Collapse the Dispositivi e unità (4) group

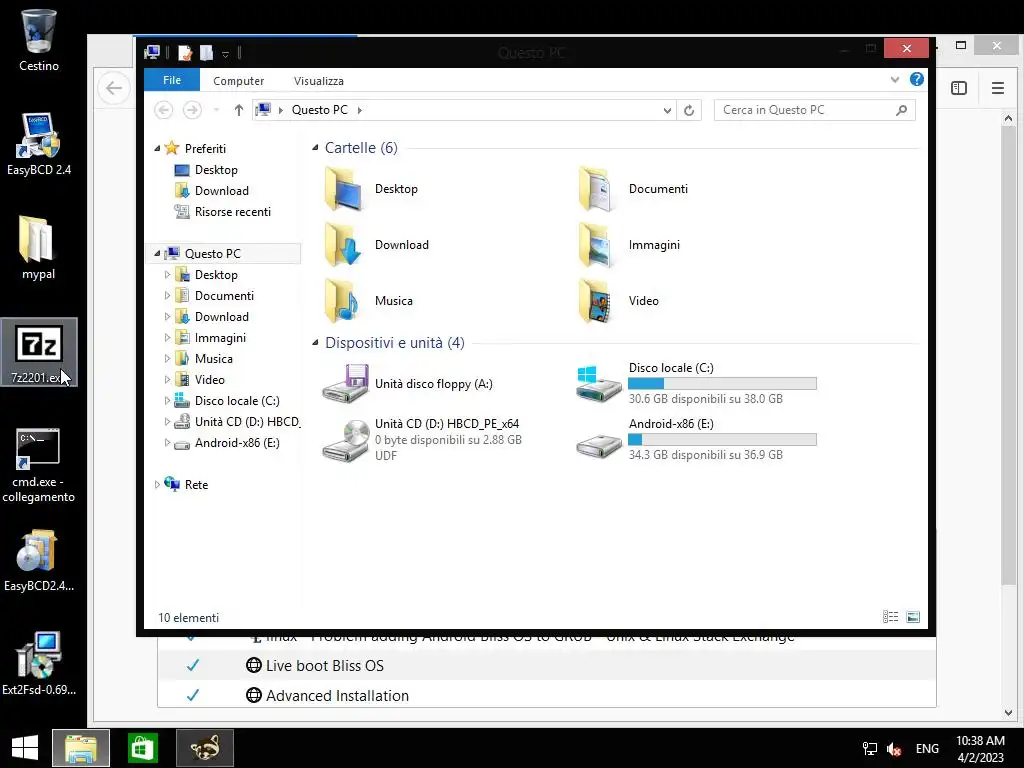click(x=315, y=342)
